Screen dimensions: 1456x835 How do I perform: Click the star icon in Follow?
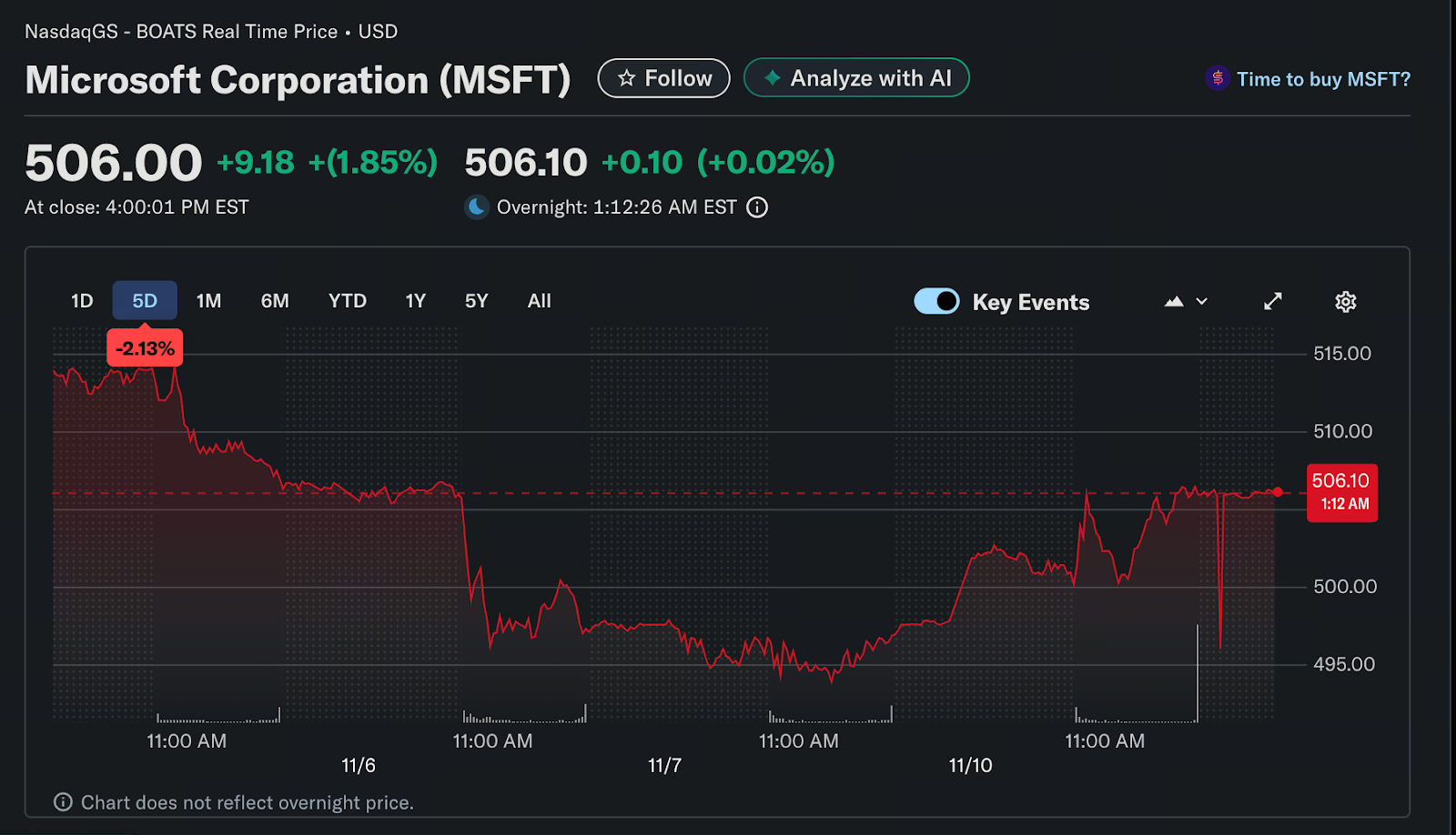pos(626,79)
